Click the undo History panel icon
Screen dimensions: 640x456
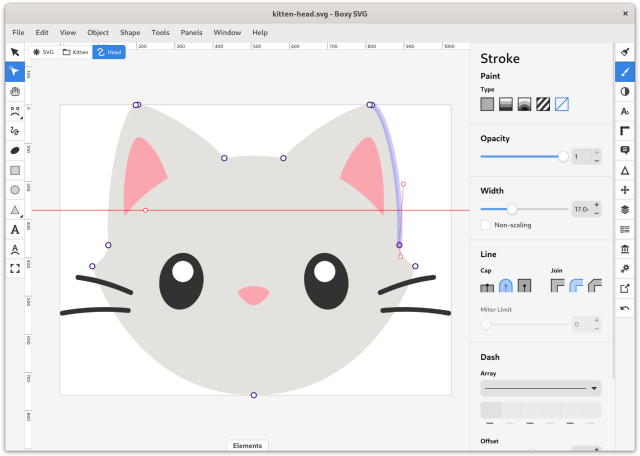[x=625, y=308]
